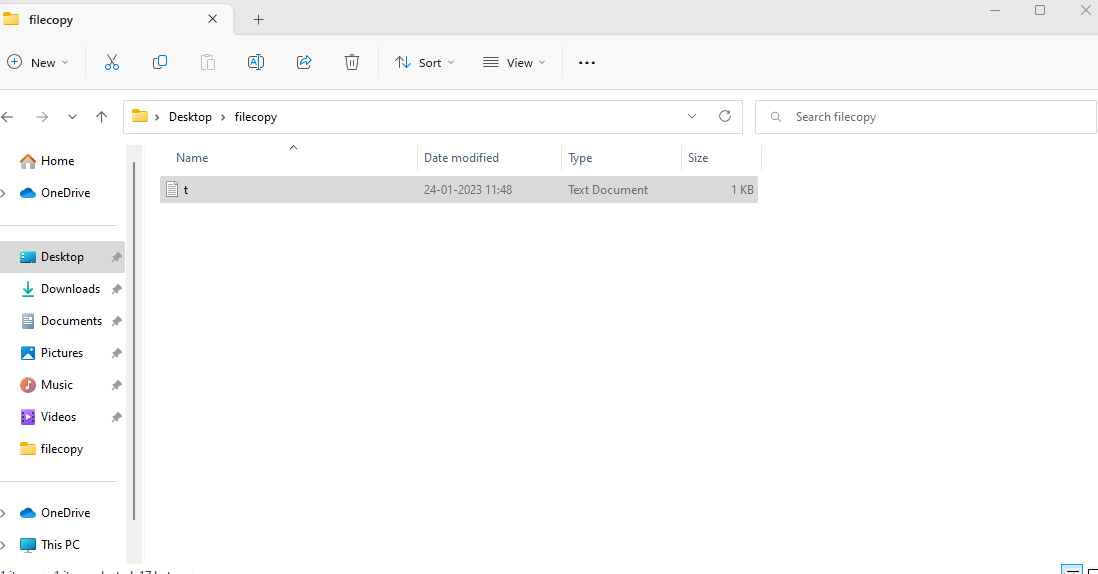Go back with the left arrow
Image resolution: width=1098 pixels, height=574 pixels.
(x=8, y=117)
